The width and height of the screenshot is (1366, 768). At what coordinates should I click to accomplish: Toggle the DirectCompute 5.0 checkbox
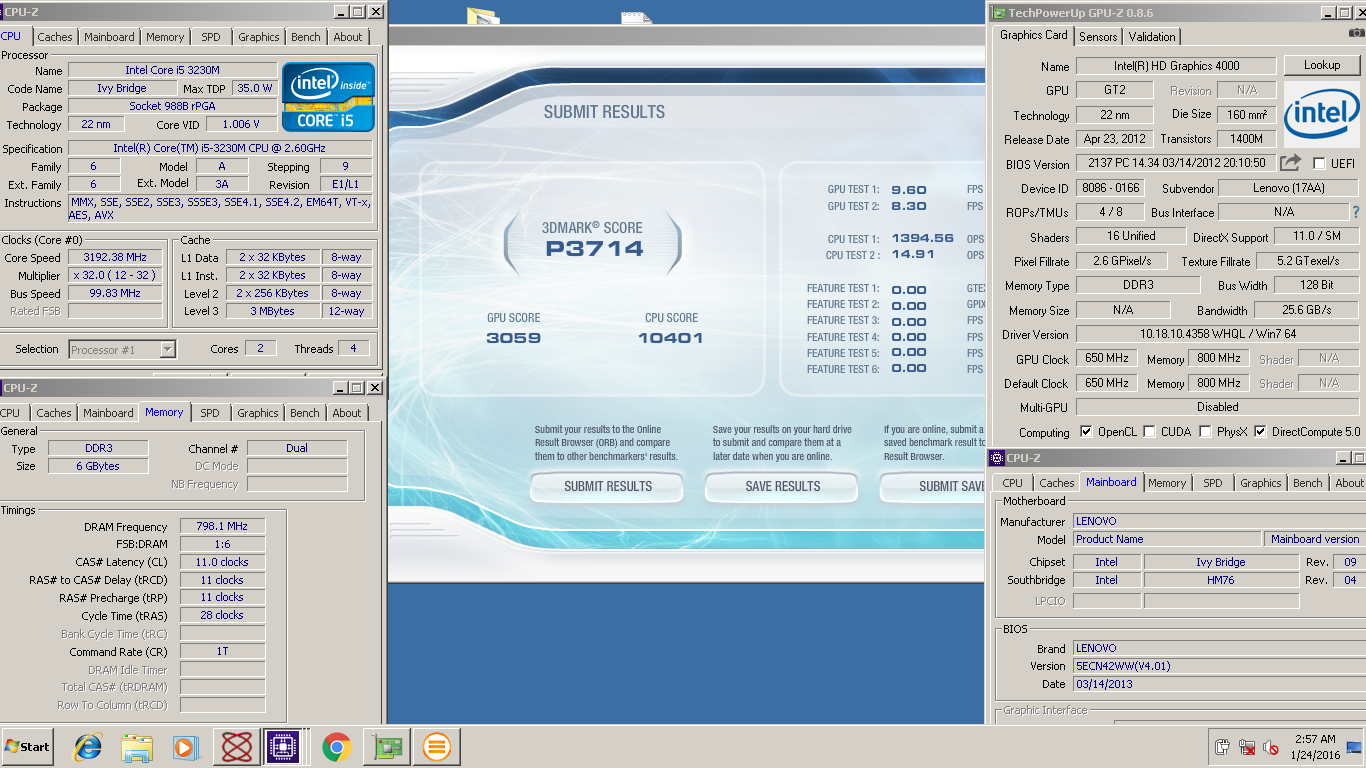(x=1260, y=432)
